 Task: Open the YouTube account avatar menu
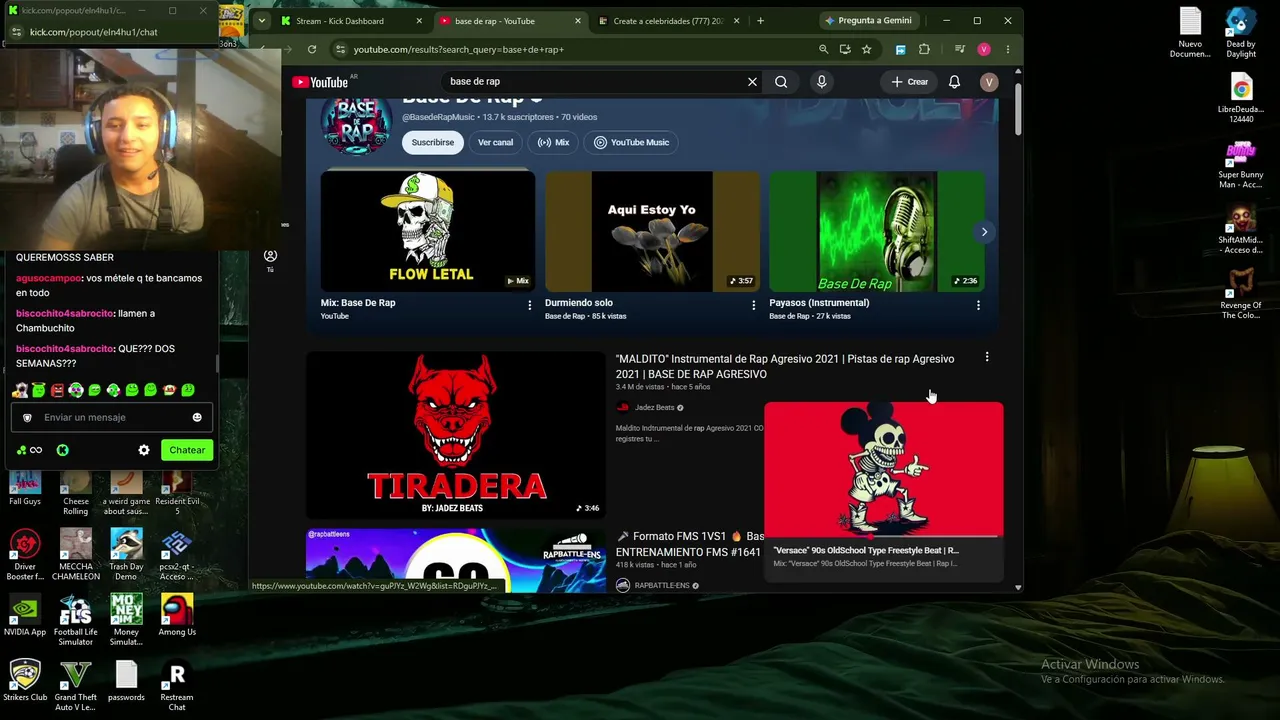coord(989,82)
